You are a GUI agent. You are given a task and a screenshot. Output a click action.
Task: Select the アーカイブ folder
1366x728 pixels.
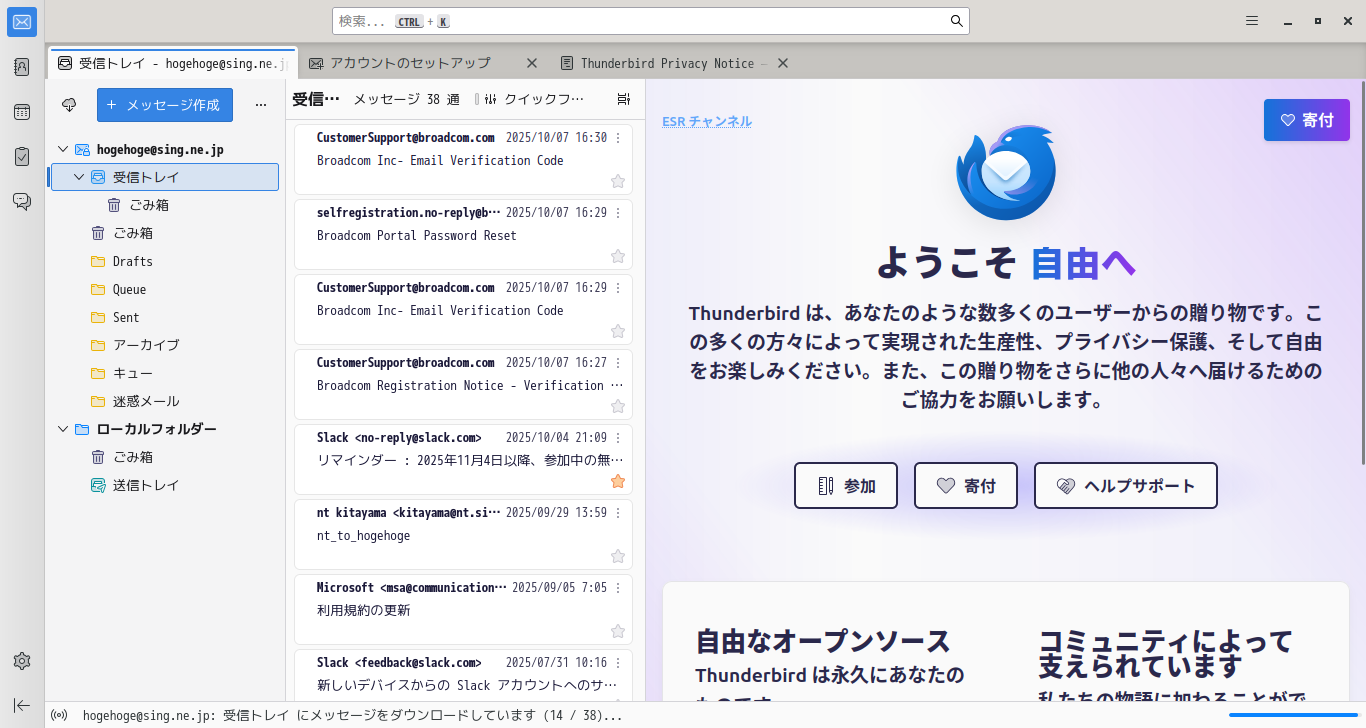coord(163,345)
